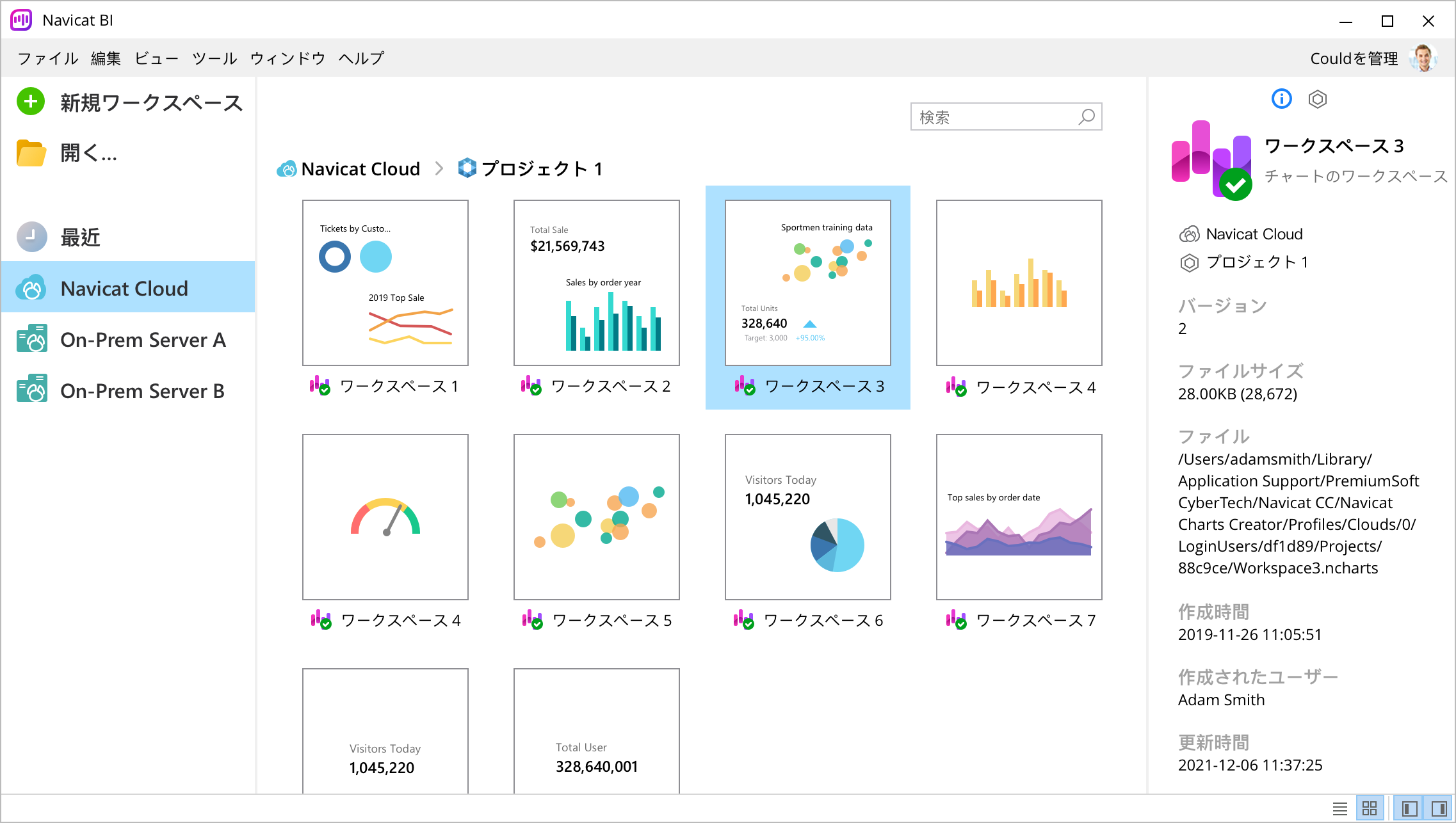Open the ファイル menu

(x=48, y=58)
